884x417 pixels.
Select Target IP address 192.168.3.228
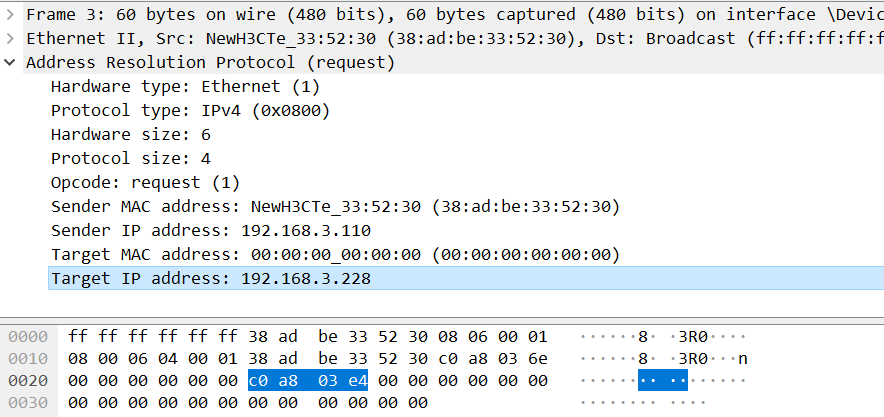466,278
